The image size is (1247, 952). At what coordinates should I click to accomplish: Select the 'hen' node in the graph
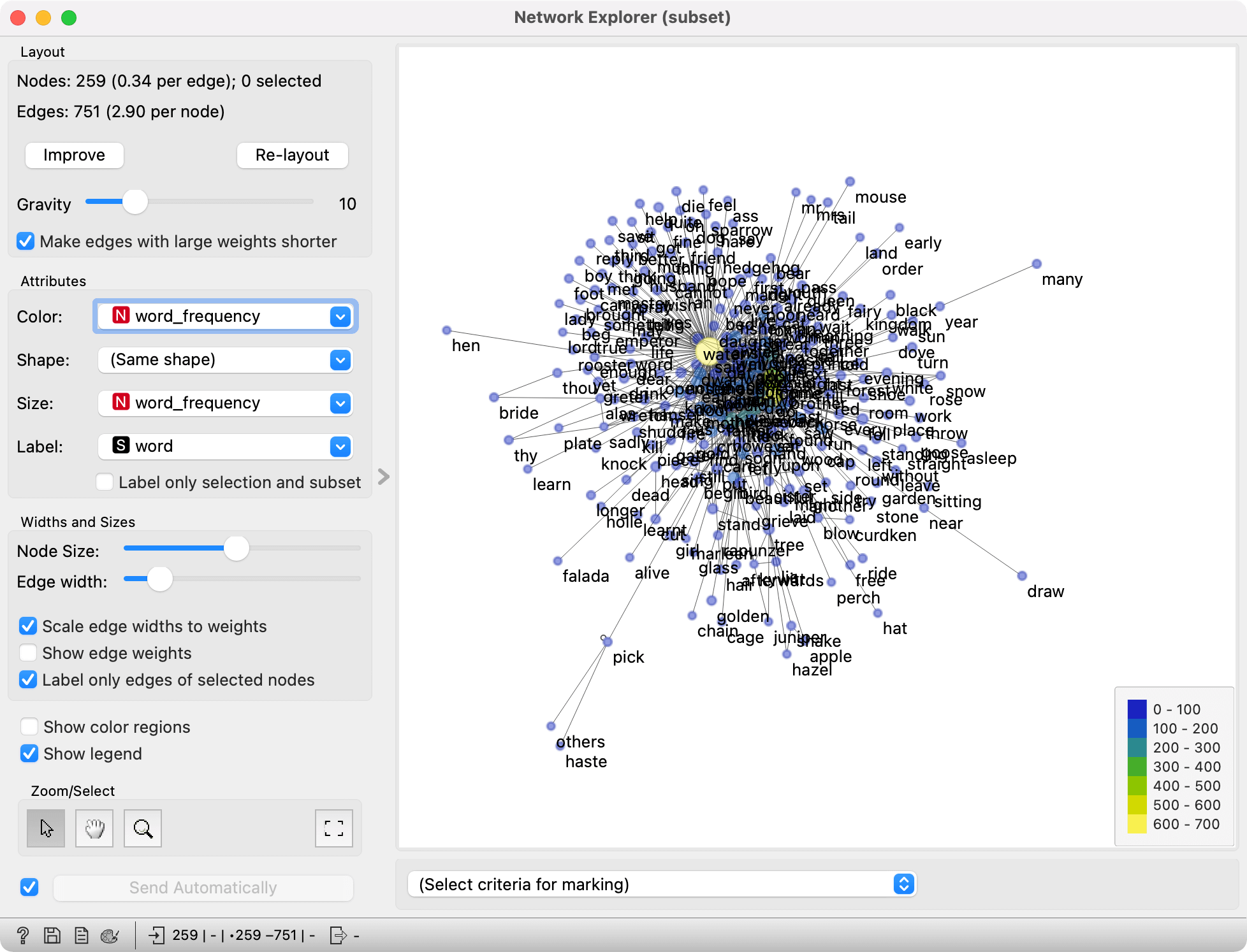(x=447, y=330)
